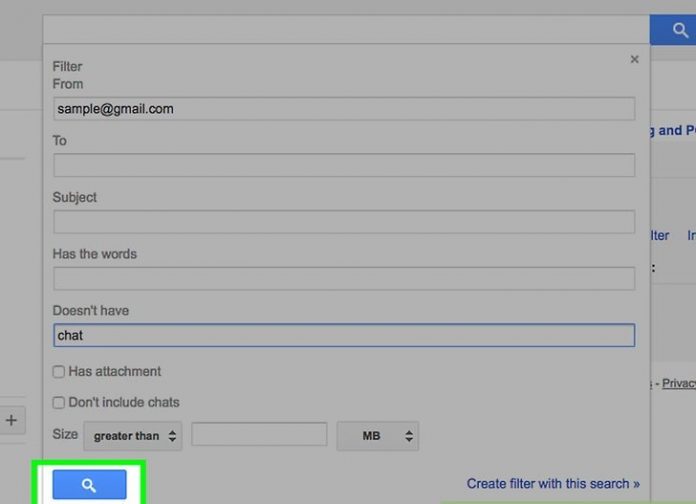
Task: Focus the 'Doesn't have' field containing chat
Action: [343, 336]
